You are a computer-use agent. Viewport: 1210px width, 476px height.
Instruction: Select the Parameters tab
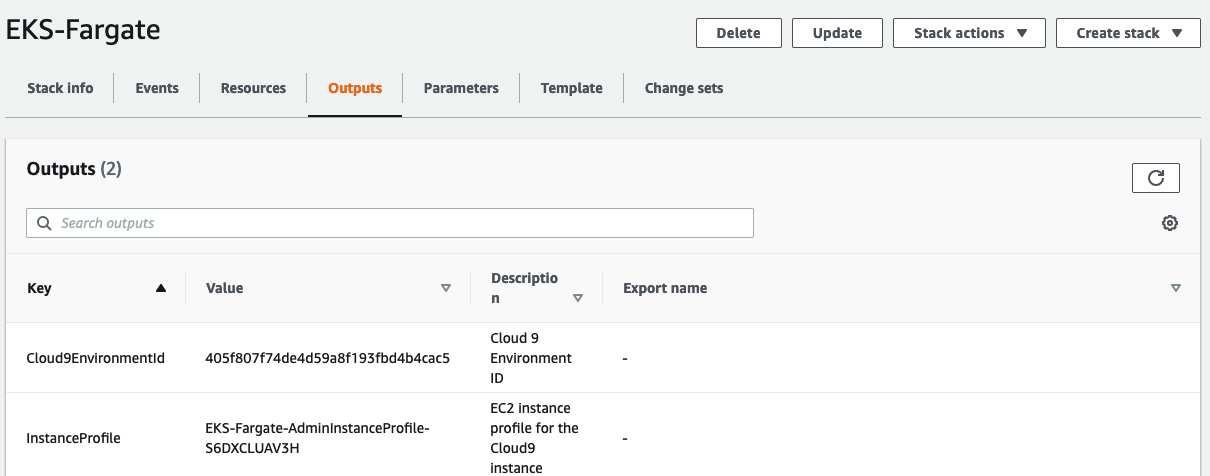click(x=461, y=88)
